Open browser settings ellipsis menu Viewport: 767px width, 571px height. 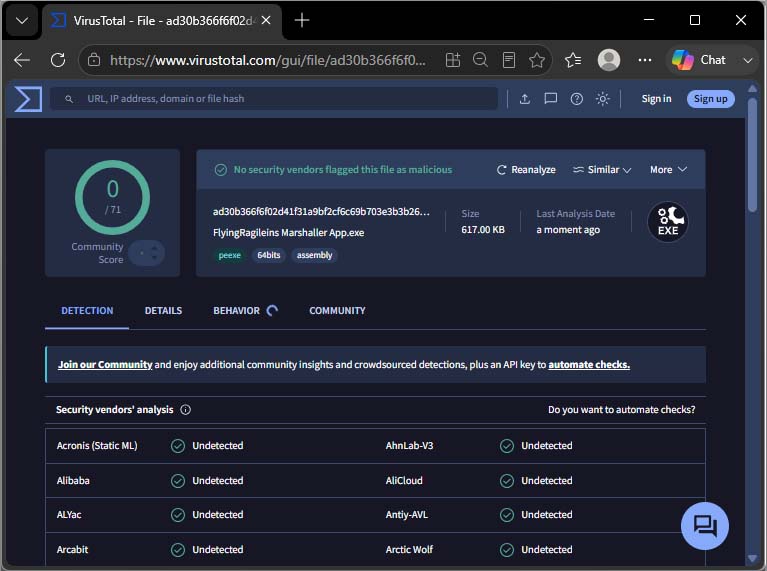point(645,60)
